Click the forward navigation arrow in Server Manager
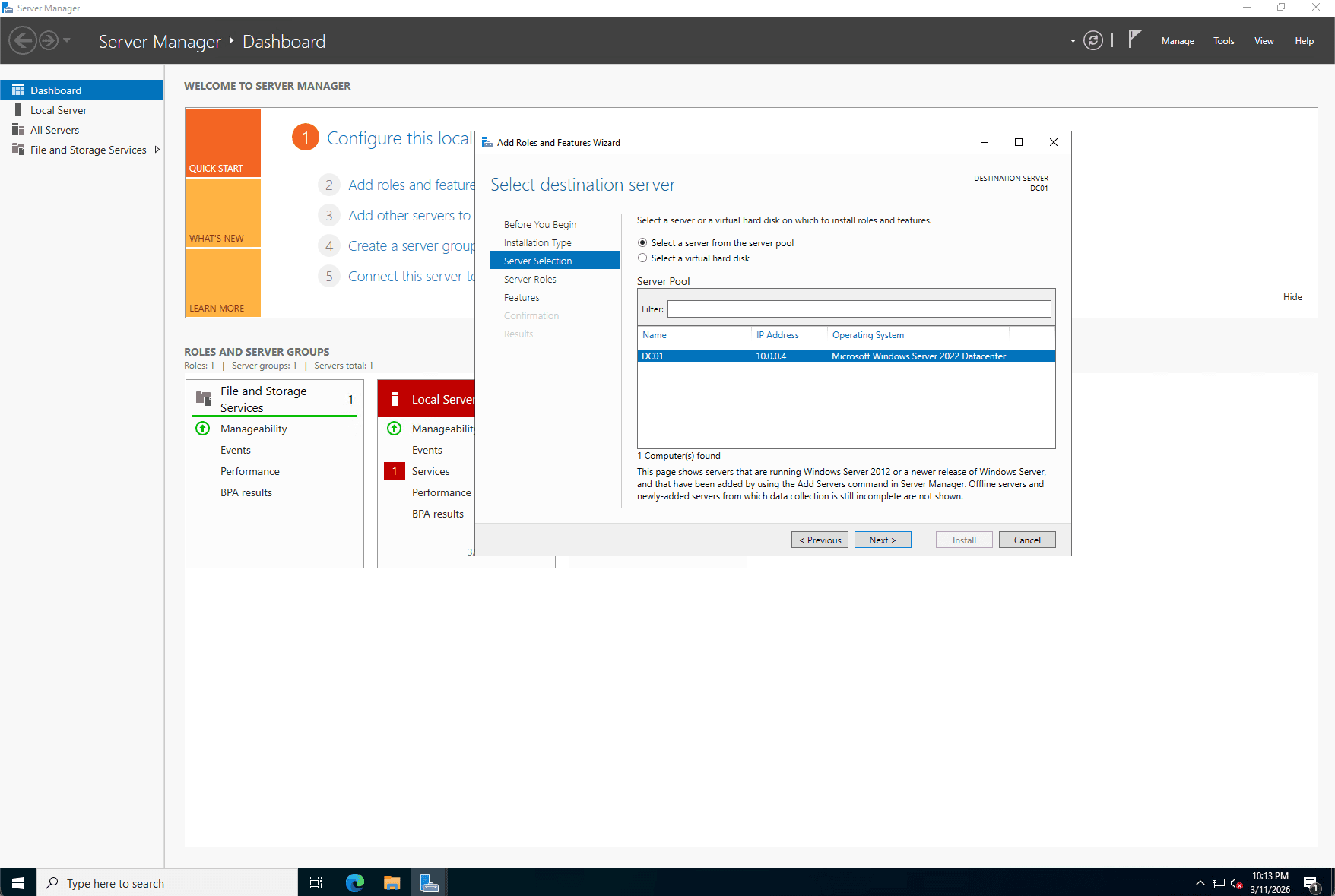The image size is (1335, 896). coord(49,40)
